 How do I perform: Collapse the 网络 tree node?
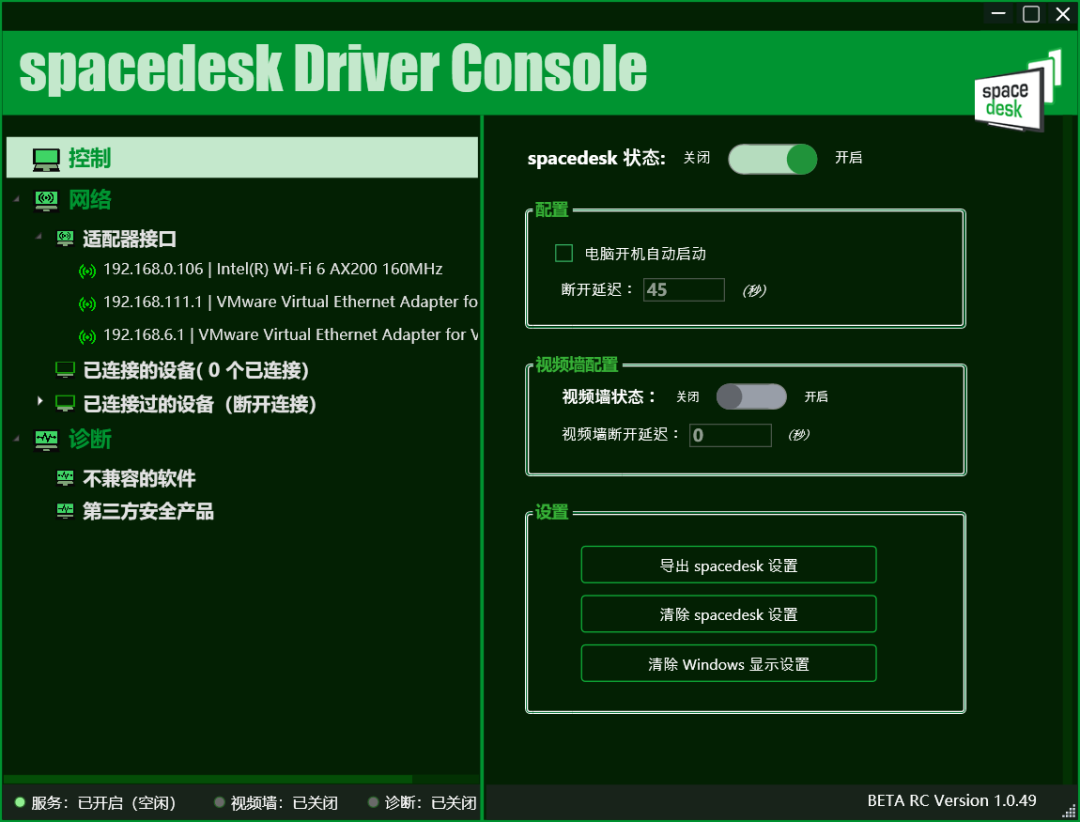click(x=17, y=200)
